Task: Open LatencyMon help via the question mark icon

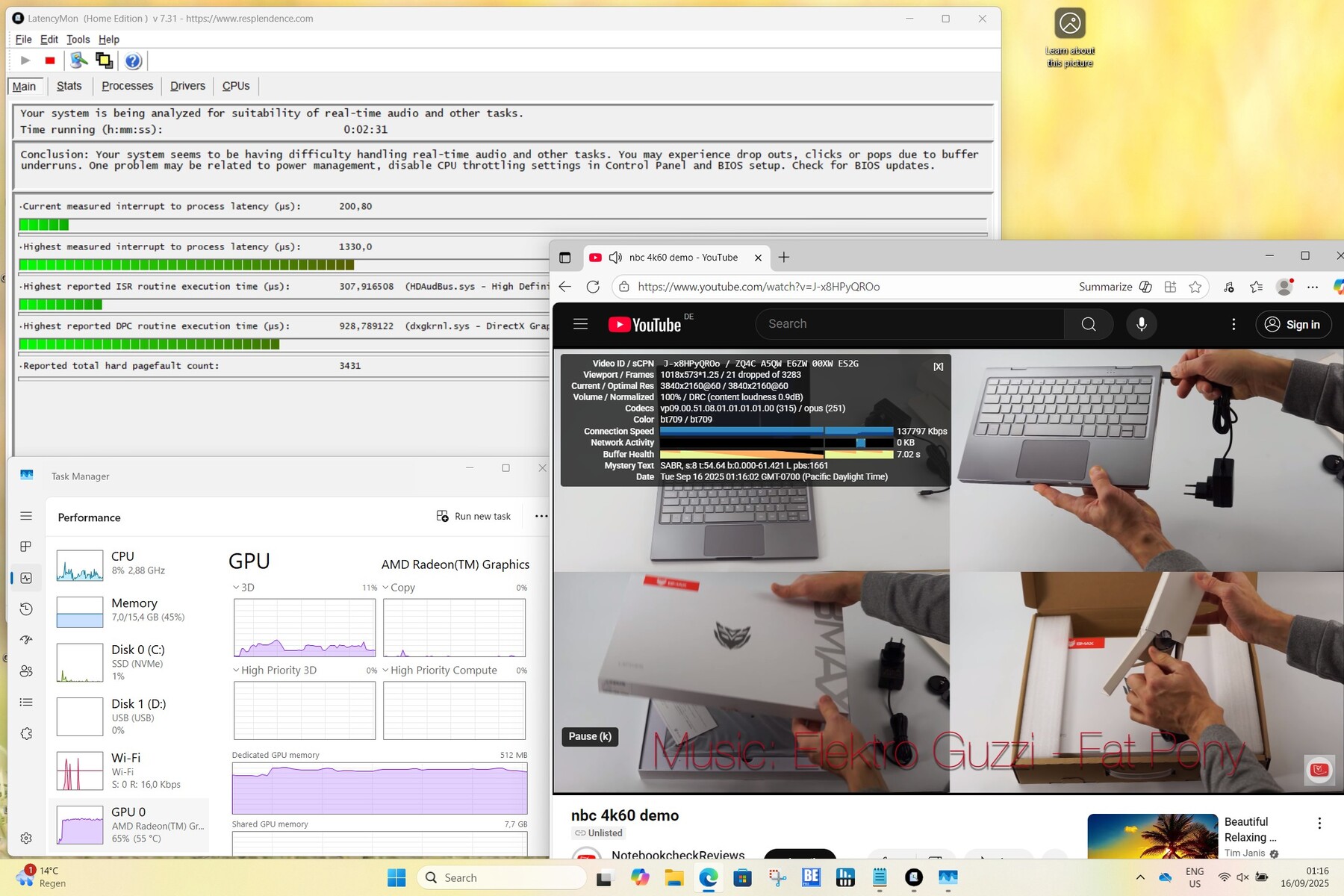Action: click(x=133, y=61)
